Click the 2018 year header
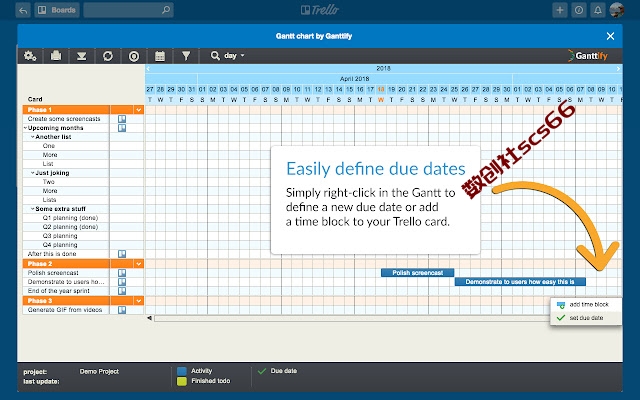640x400 pixels. [x=383, y=69]
